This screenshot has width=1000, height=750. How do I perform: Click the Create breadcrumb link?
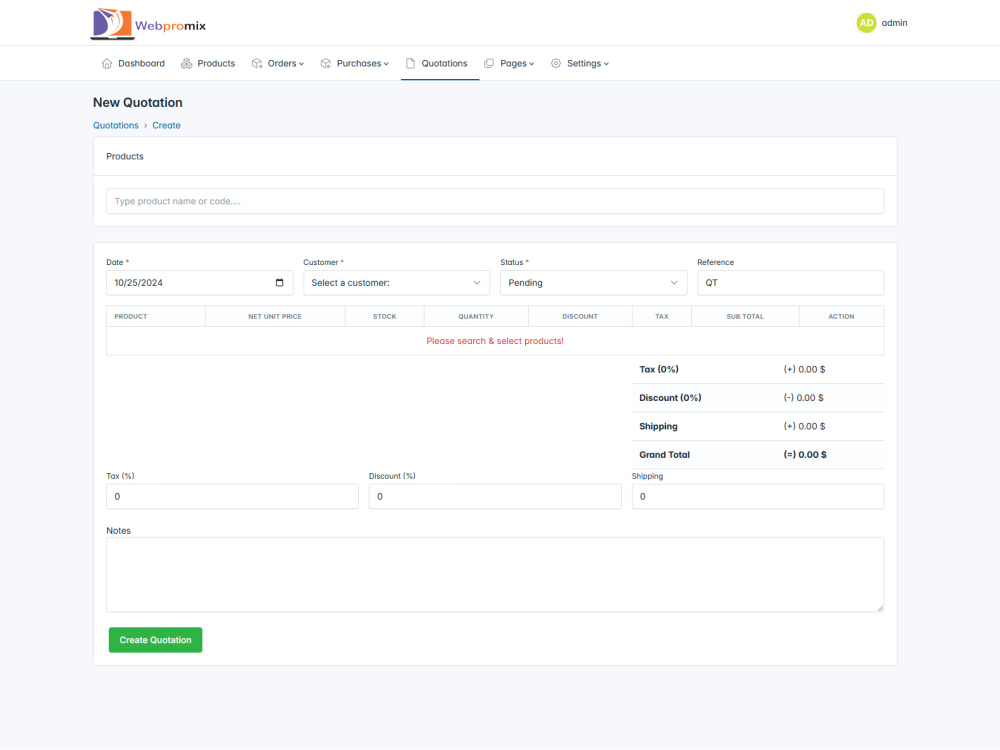(166, 125)
